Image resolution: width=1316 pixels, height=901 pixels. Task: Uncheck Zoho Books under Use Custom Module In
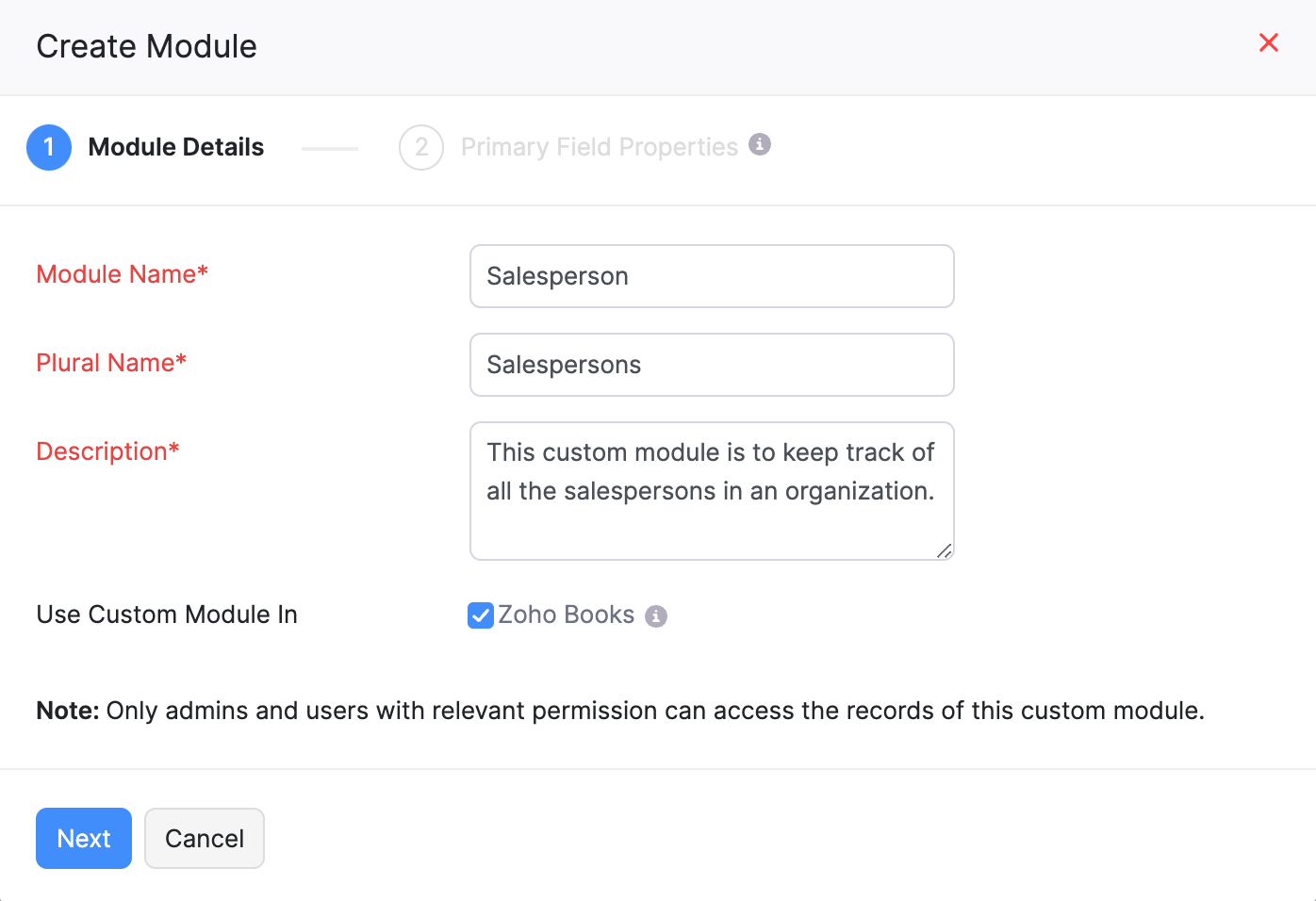(481, 615)
